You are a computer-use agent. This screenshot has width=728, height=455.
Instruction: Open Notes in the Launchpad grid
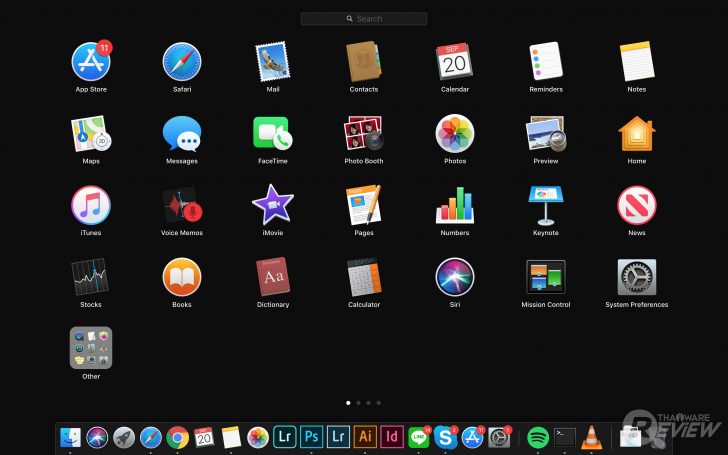pyautogui.click(x=637, y=61)
